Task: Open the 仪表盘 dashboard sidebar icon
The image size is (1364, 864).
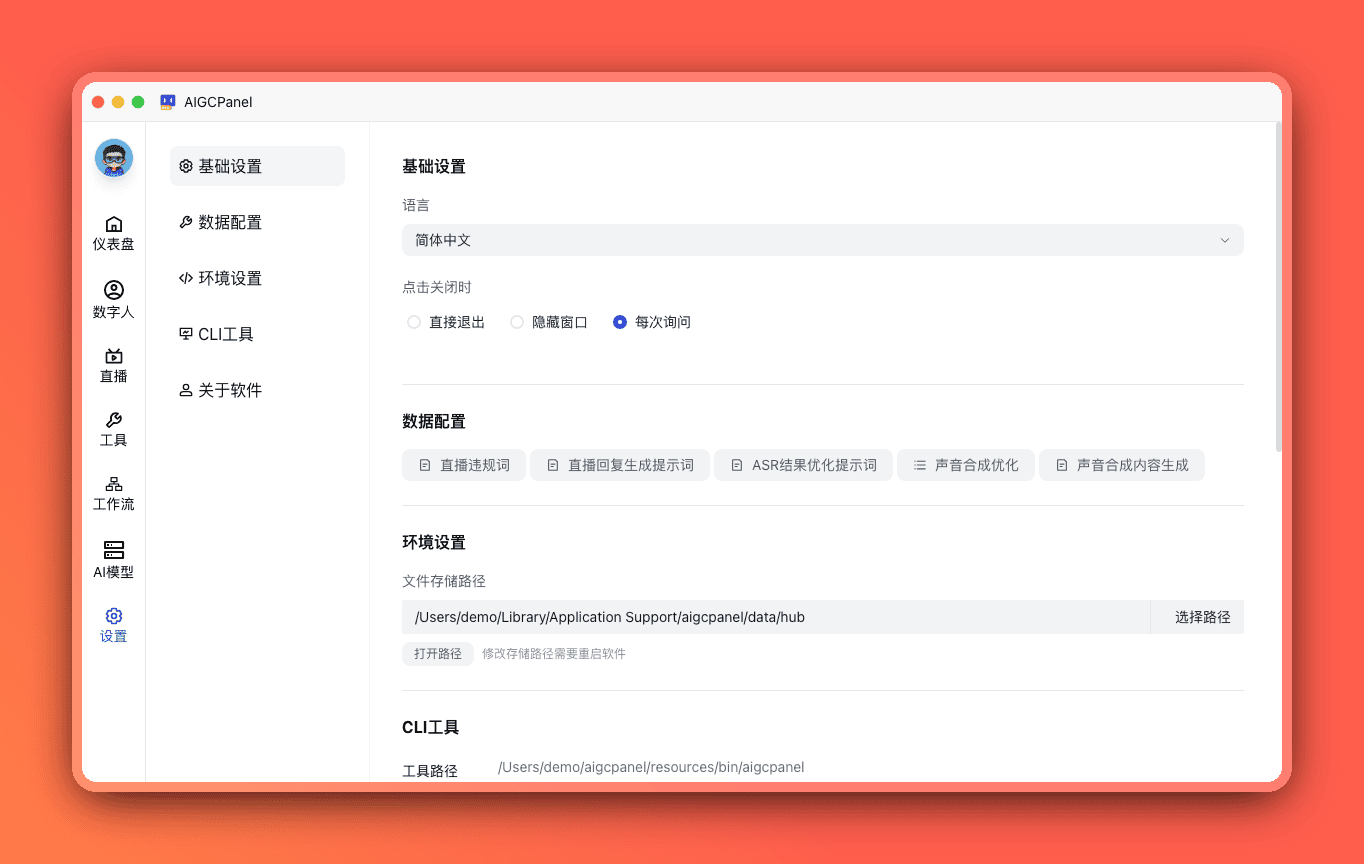Action: coord(113,233)
